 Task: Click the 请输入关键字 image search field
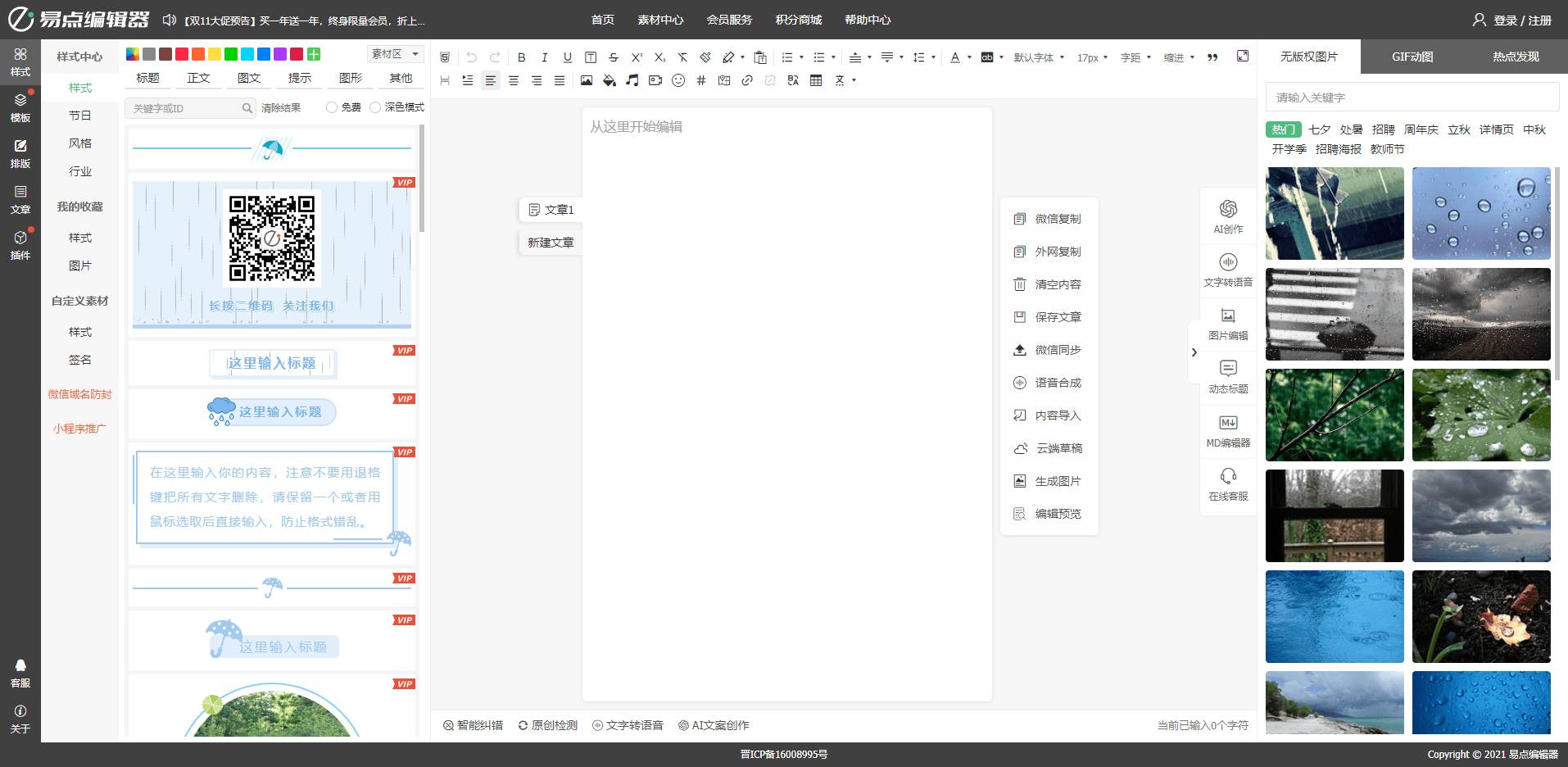pyautogui.click(x=1412, y=98)
